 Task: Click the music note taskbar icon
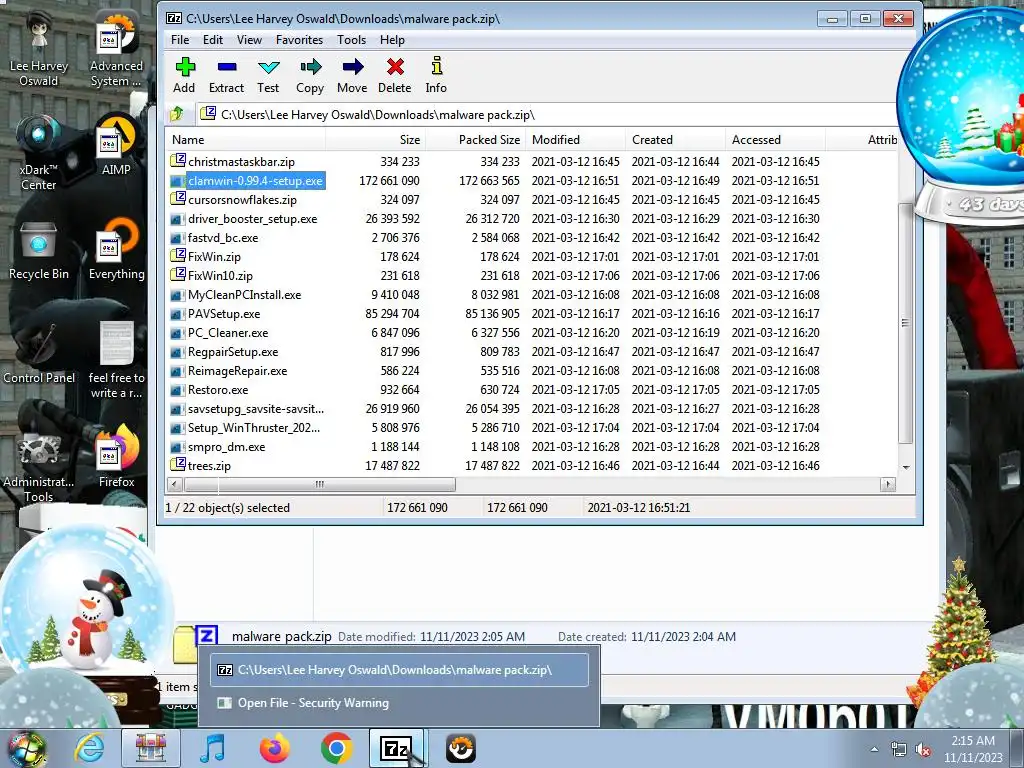click(x=213, y=748)
